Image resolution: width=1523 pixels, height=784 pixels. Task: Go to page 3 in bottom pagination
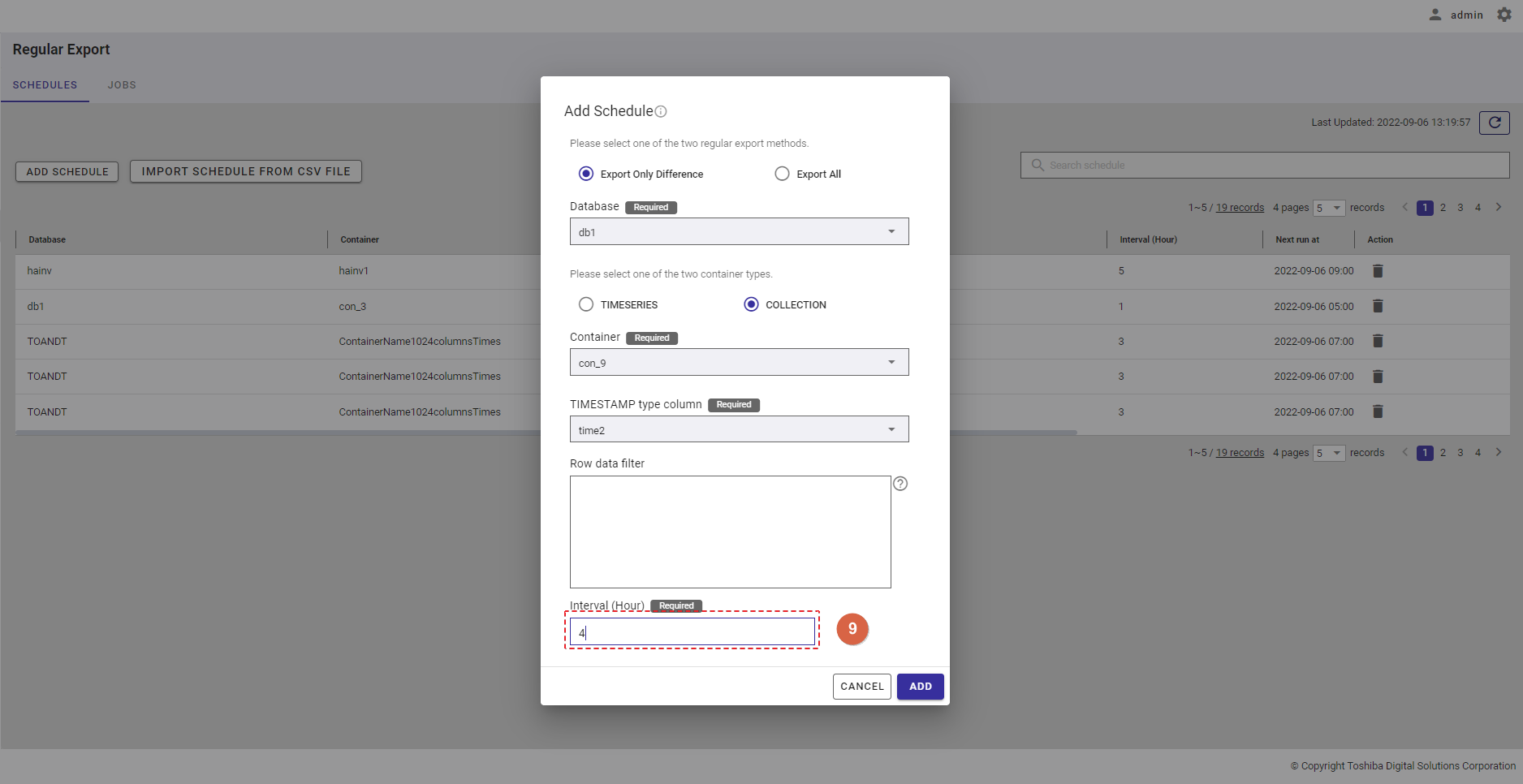(x=1460, y=453)
